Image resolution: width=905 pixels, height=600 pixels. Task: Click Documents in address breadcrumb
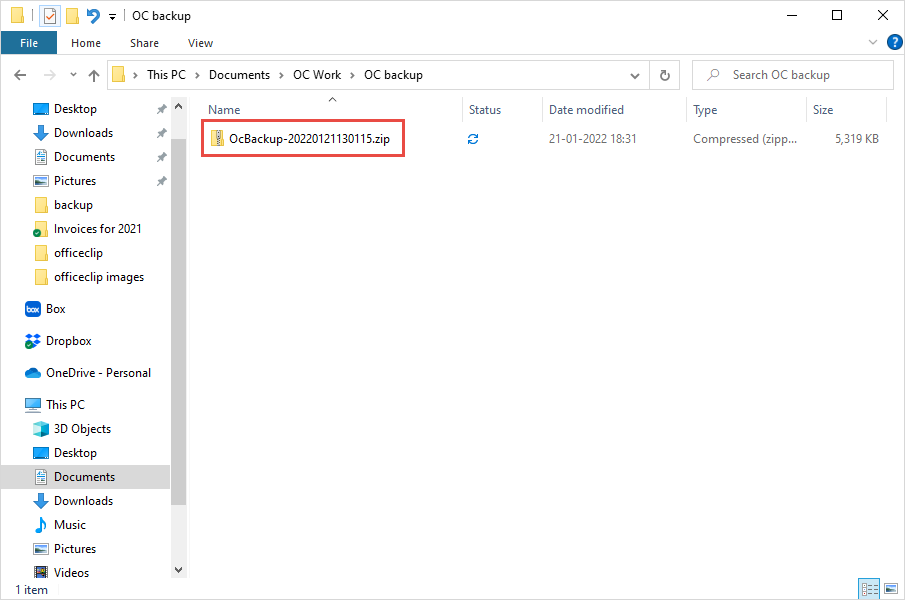(239, 75)
